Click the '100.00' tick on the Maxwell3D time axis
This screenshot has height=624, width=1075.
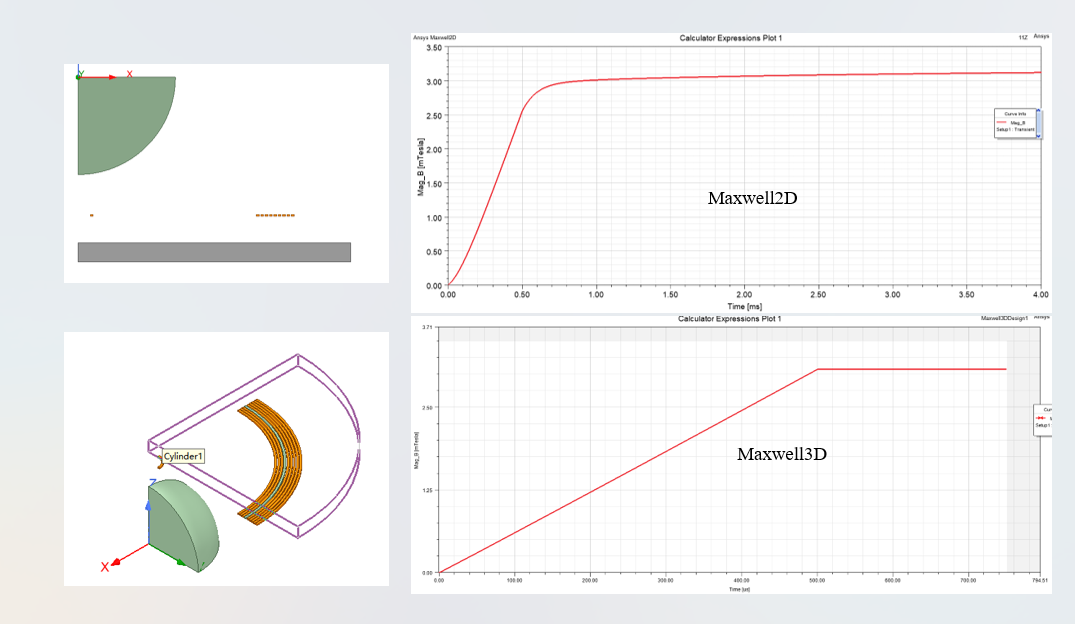514,580
